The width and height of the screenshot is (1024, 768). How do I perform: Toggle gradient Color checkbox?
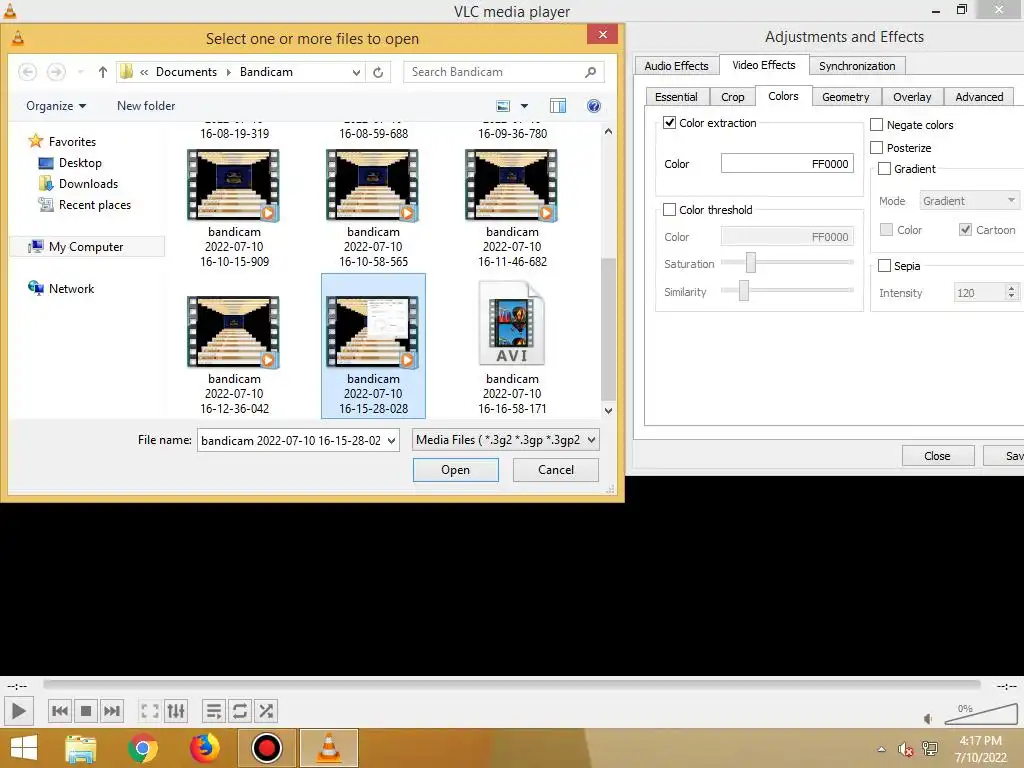tap(886, 230)
